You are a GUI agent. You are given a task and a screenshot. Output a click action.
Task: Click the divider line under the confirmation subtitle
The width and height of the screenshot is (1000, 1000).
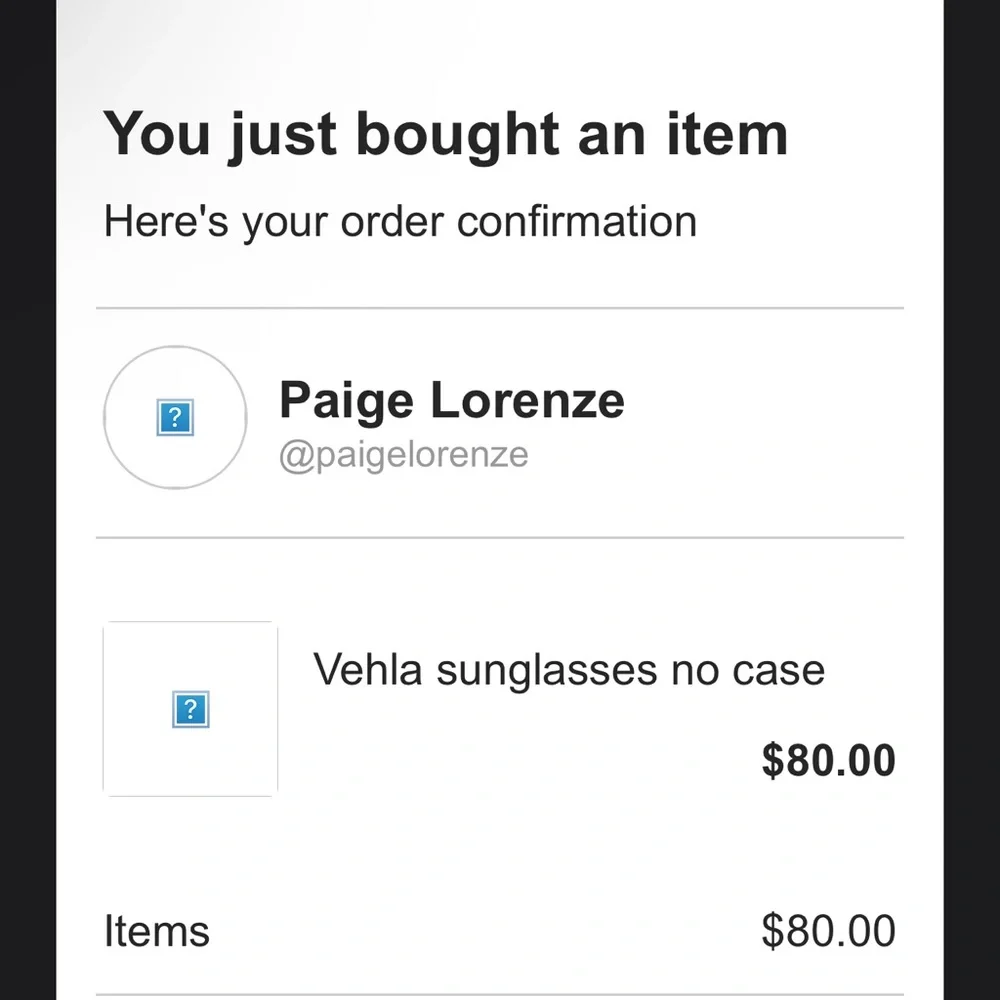(500, 308)
